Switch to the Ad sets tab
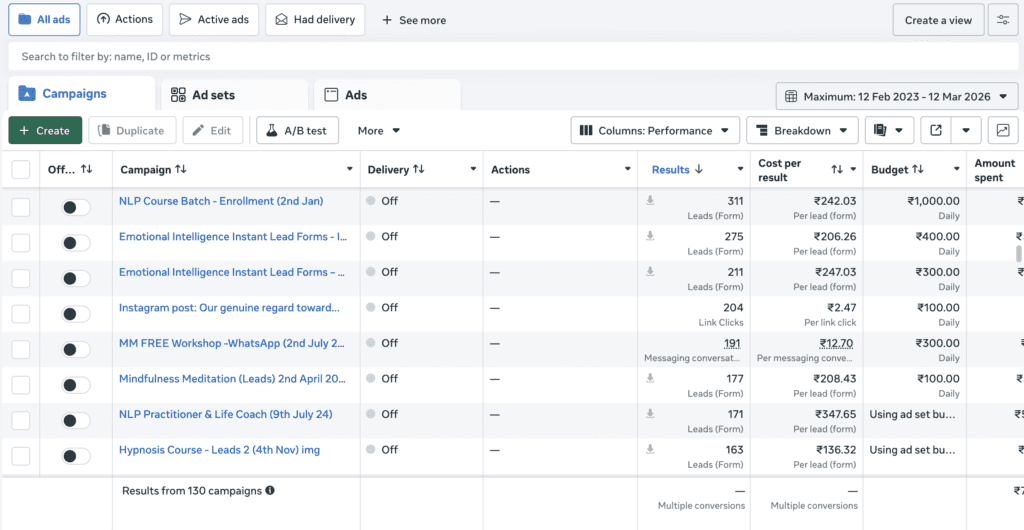Screen dimensions: 1024x530 pos(203,95)
